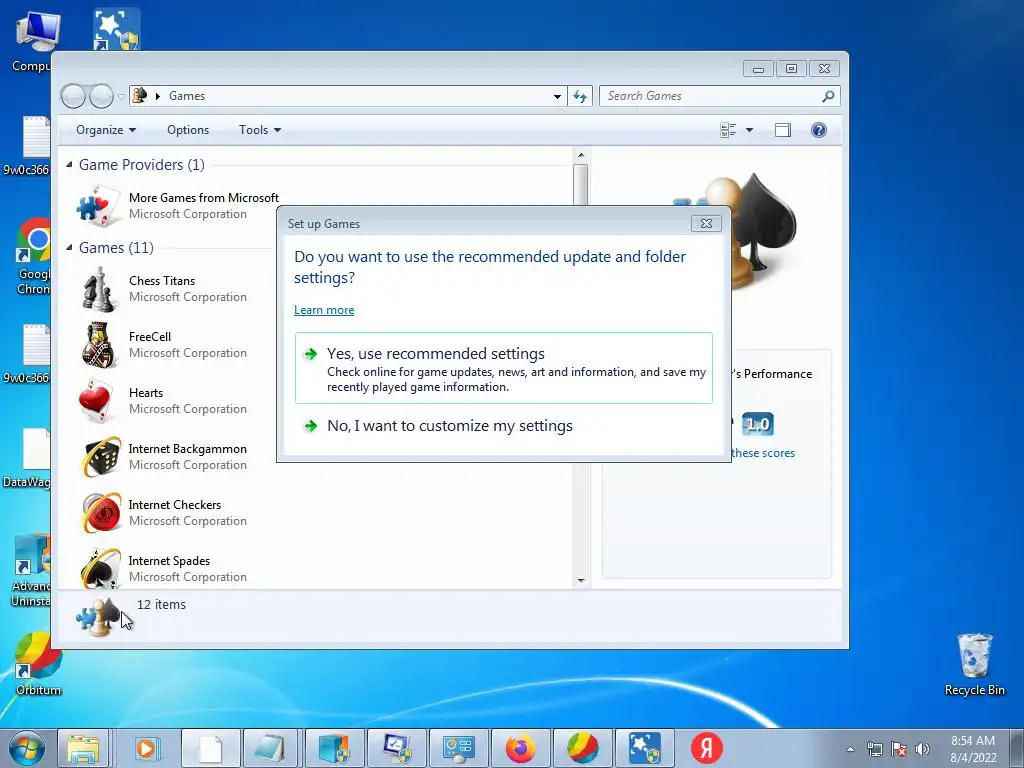Image resolution: width=1024 pixels, height=768 pixels.
Task: Click the performance score 1.0 badge
Action: tap(758, 424)
